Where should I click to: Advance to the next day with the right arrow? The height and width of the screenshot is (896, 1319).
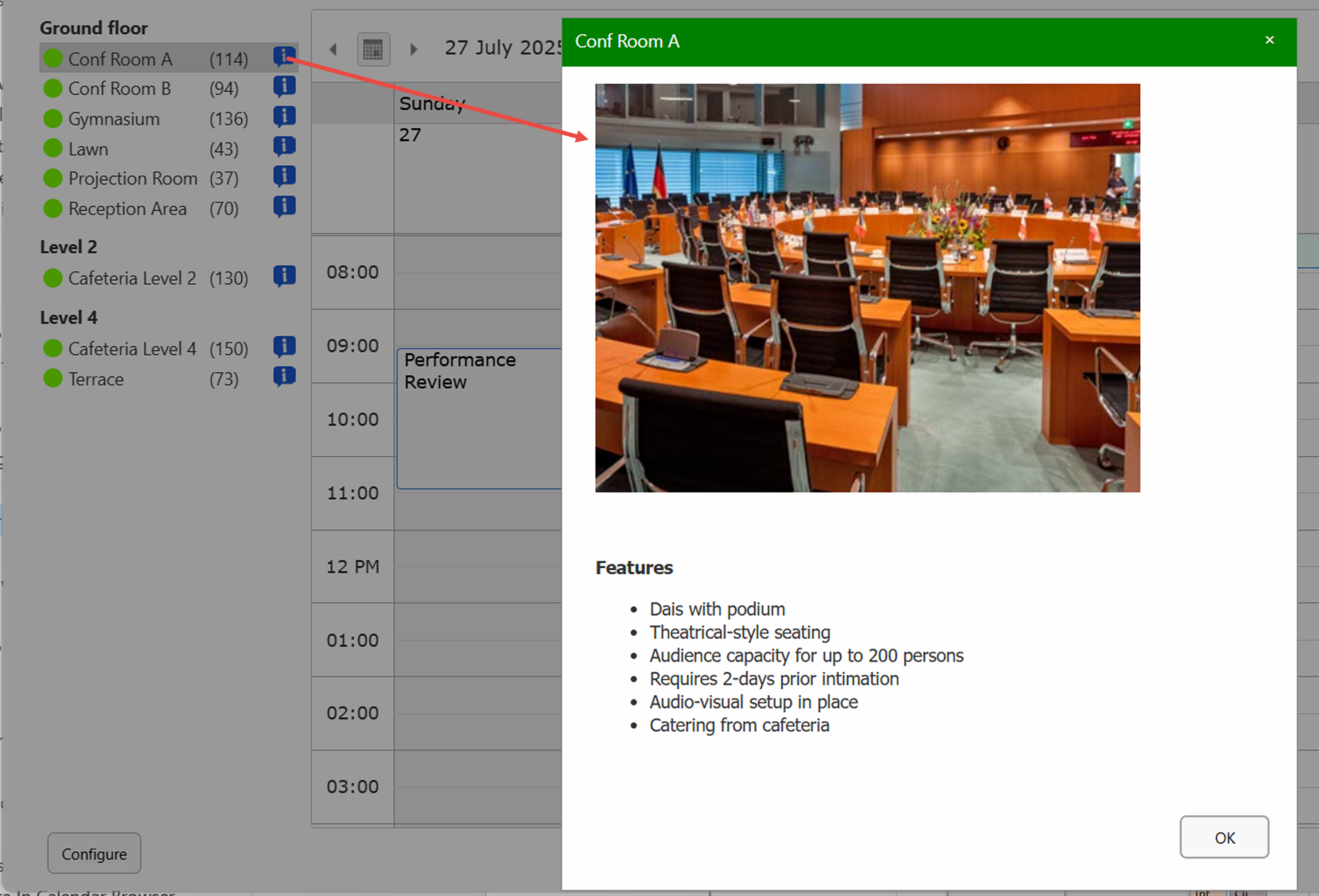413,49
